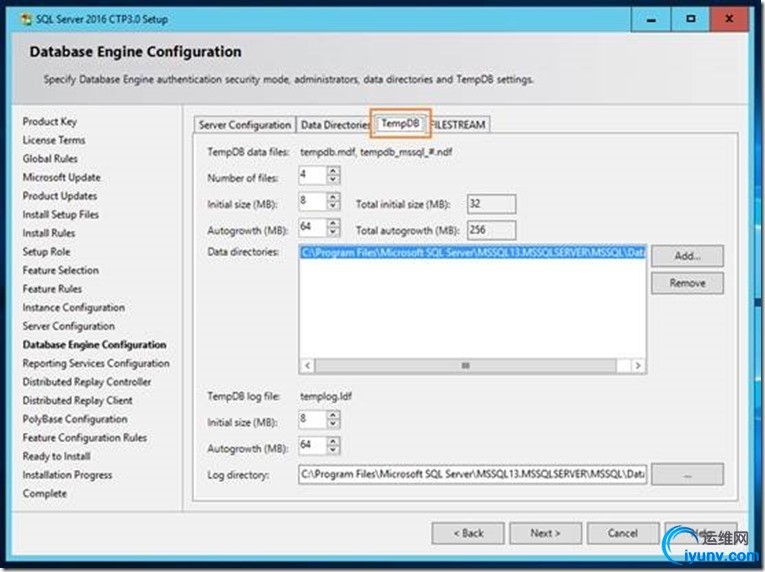Cancel the SQL Server setup
The height and width of the screenshot is (572, 765).
tap(623, 533)
